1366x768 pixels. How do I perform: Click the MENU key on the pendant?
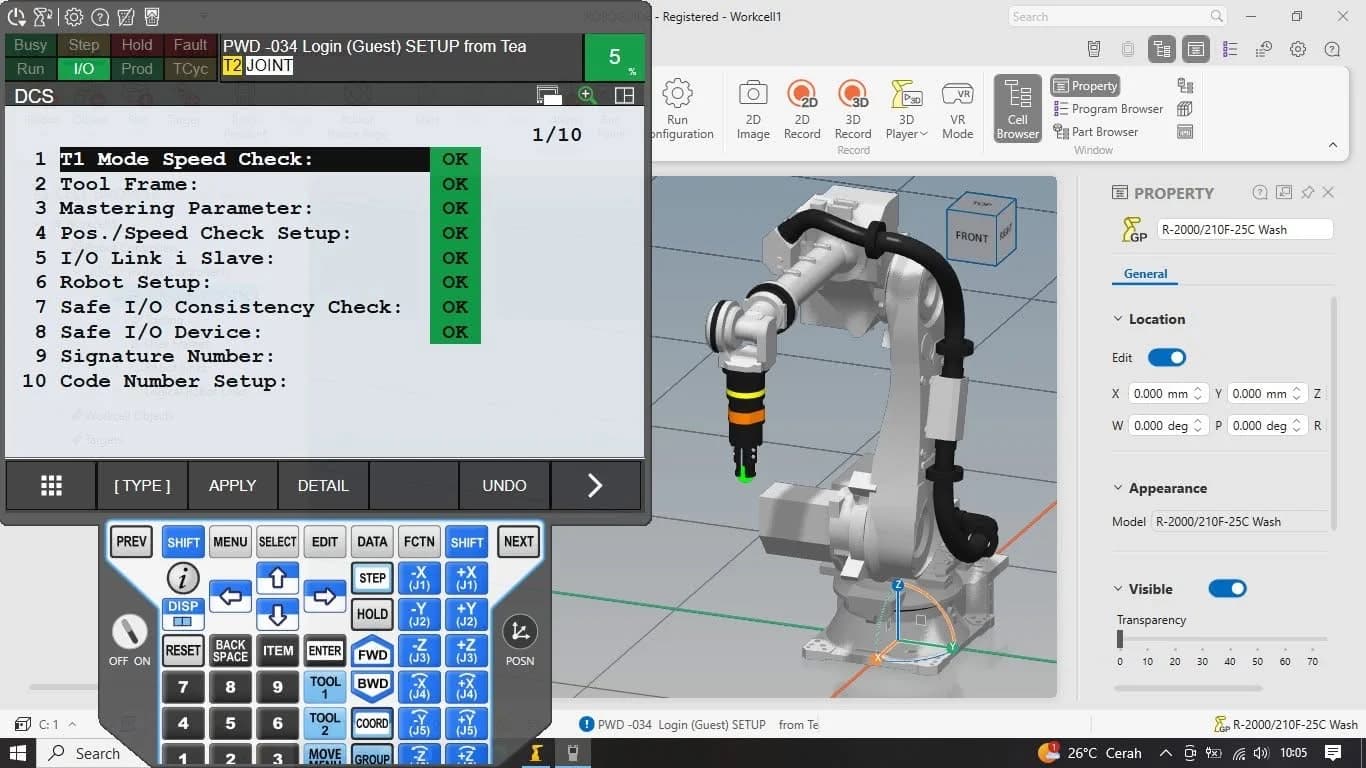[x=230, y=542]
